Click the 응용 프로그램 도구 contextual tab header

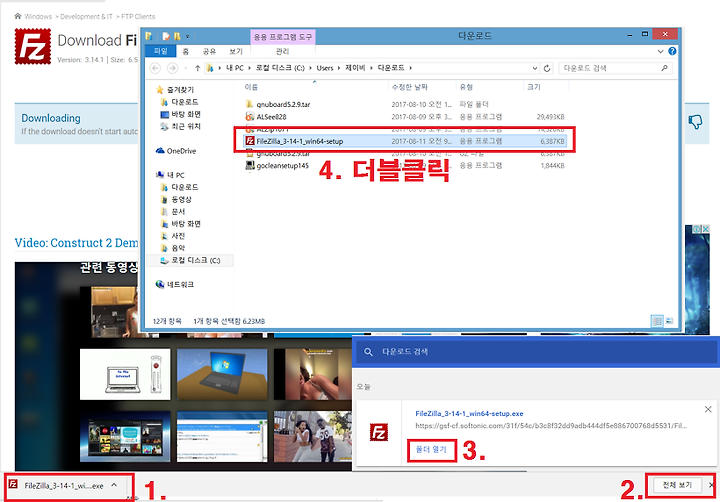[x=282, y=36]
